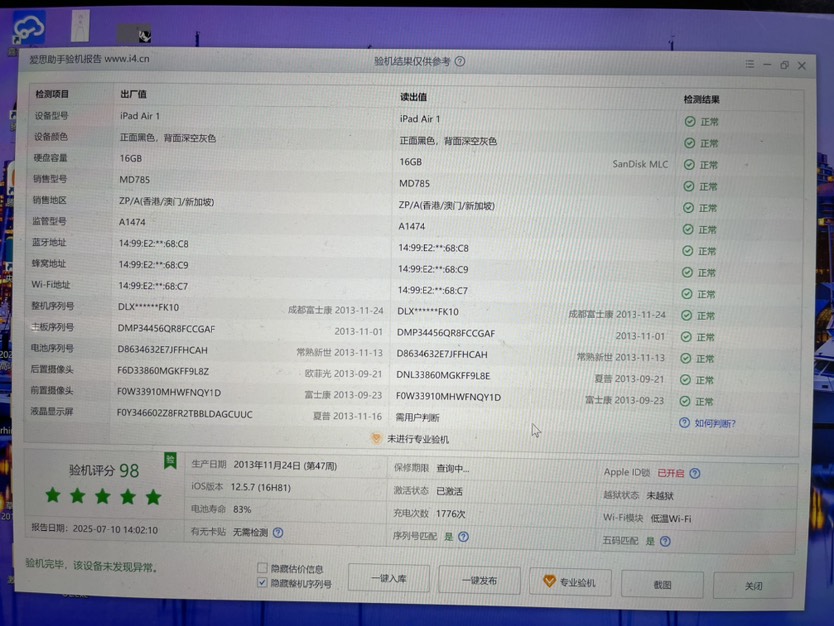Click the green check icon in the 销售型号 row
The height and width of the screenshot is (626, 834).
689,187
